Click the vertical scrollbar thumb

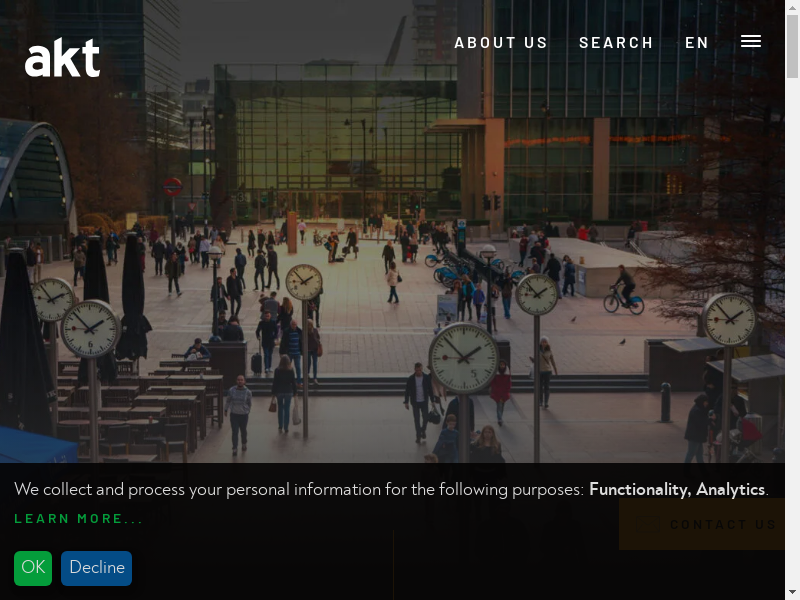tap(792, 46)
